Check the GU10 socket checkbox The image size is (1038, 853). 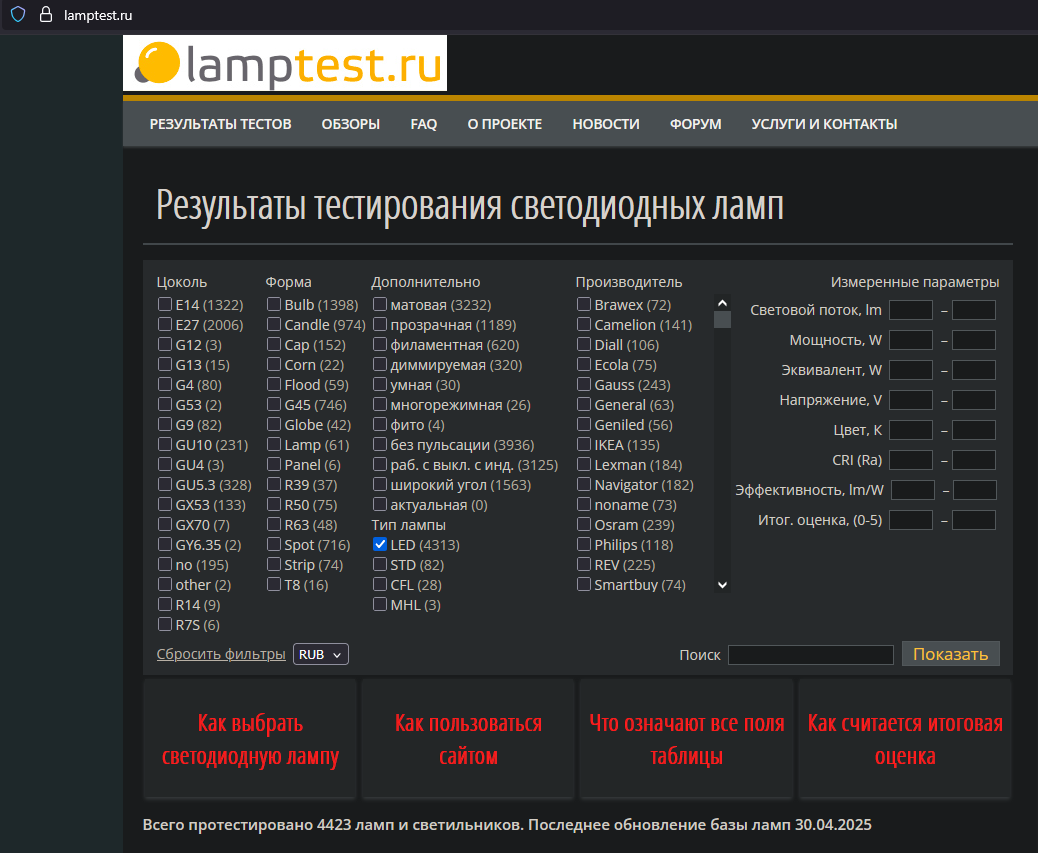[x=165, y=444]
